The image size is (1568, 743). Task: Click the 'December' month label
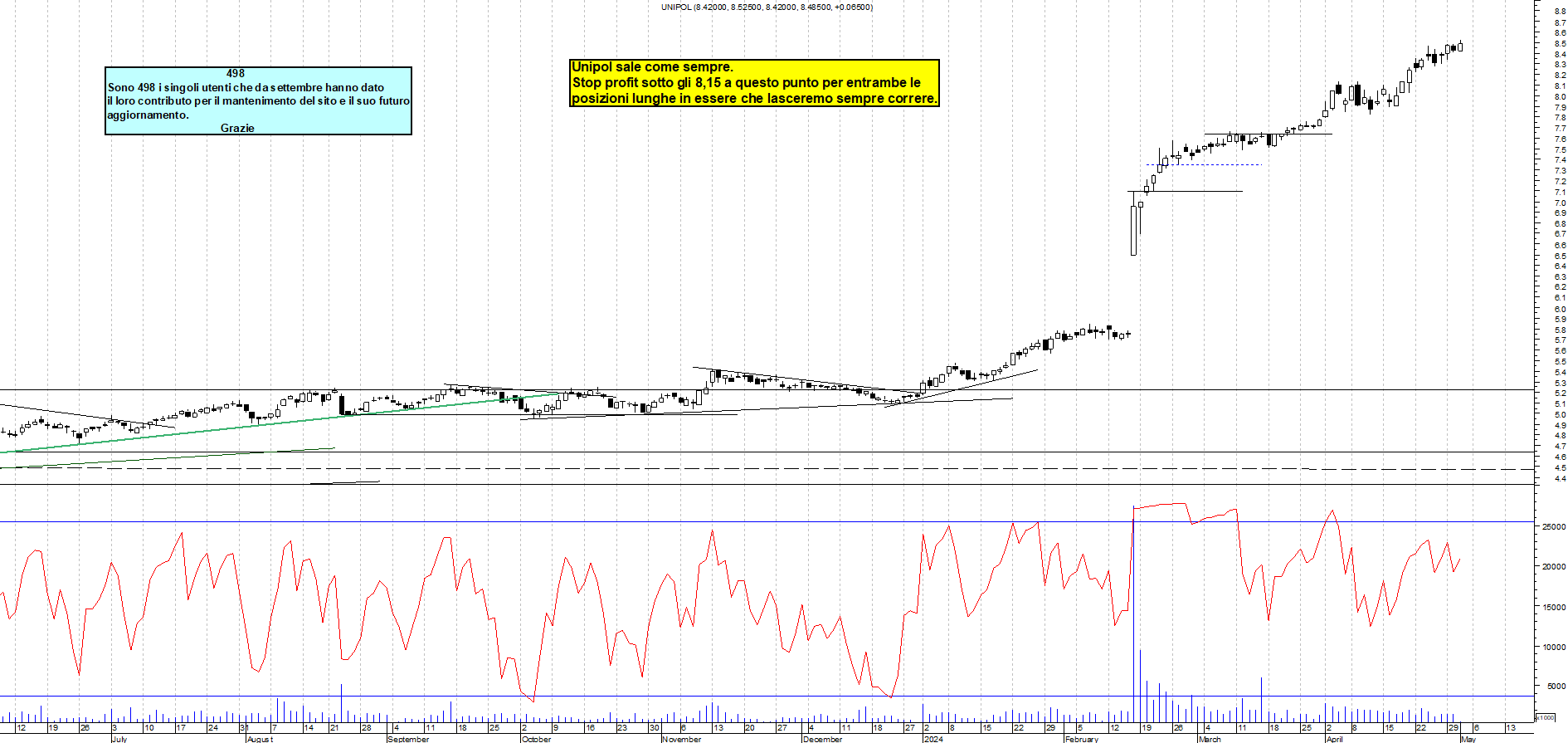(x=823, y=739)
